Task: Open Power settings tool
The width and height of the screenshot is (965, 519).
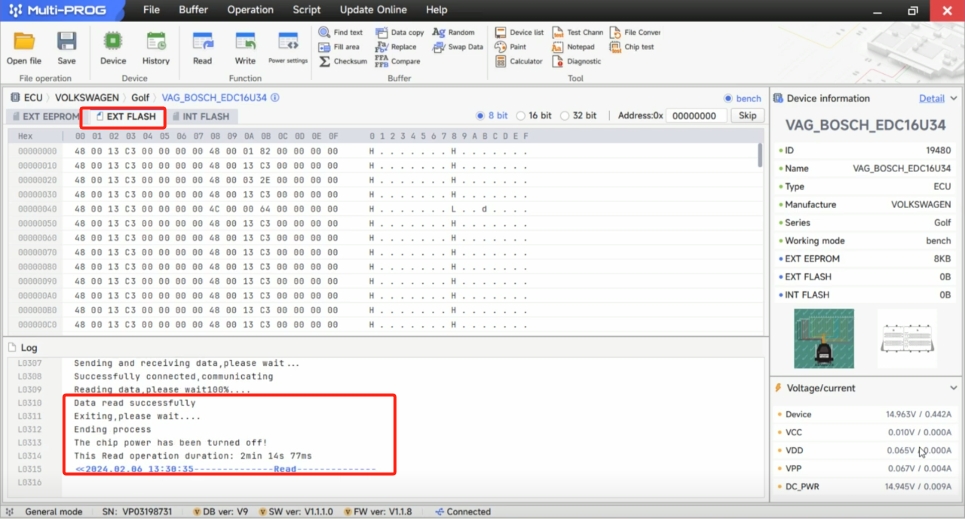Action: [287, 48]
